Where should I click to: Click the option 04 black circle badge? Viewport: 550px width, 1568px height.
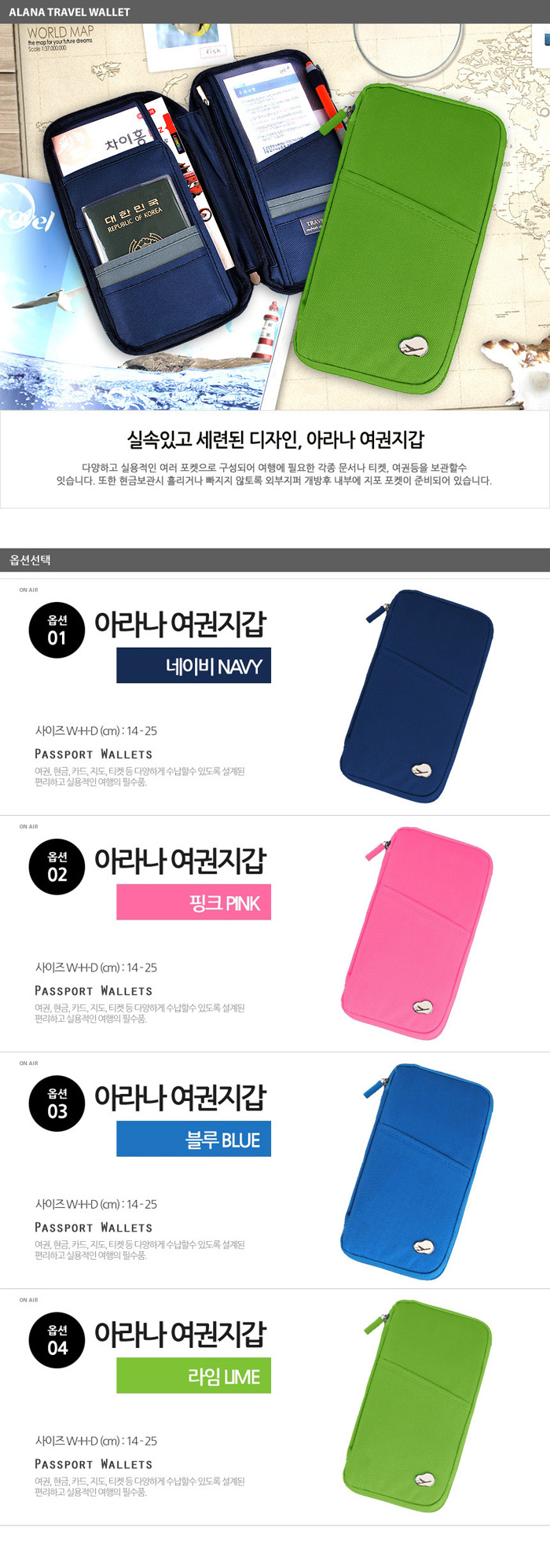[x=57, y=1340]
